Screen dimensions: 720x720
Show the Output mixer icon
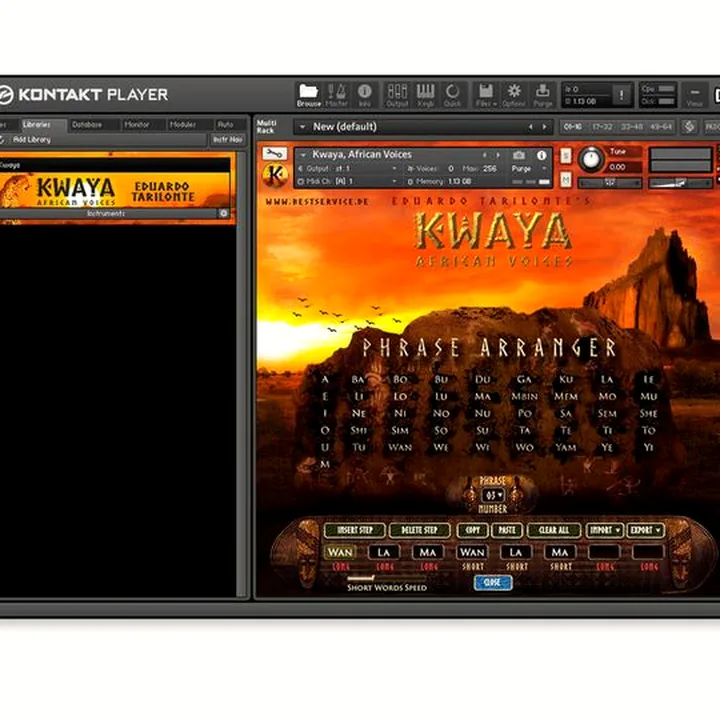[397, 95]
